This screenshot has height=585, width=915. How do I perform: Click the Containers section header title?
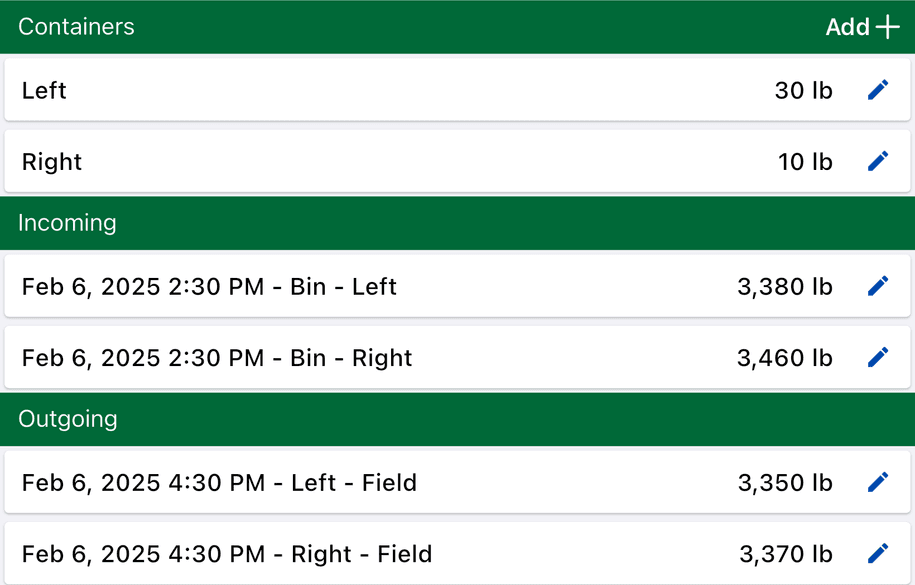76,27
